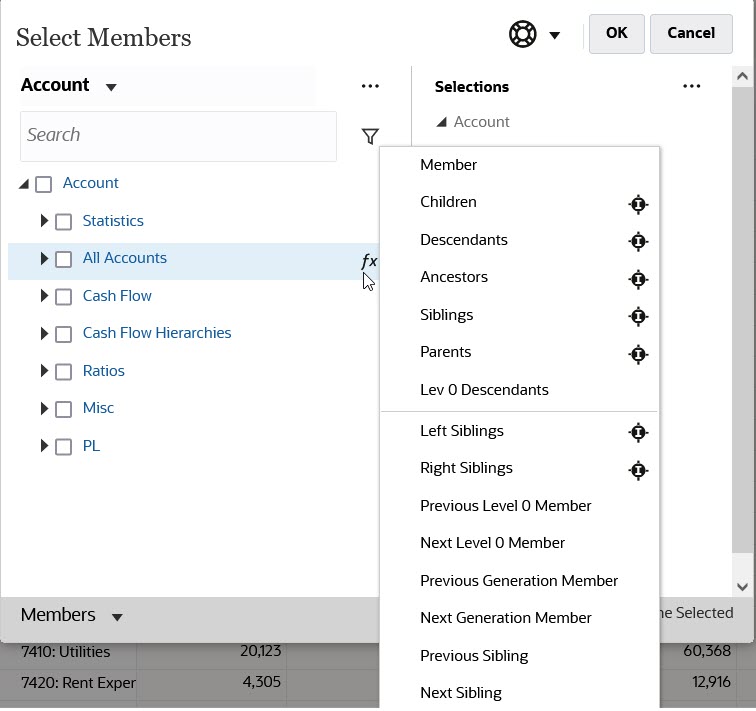The height and width of the screenshot is (711, 756).
Task: Click into the Search input field
Action: 178,136
